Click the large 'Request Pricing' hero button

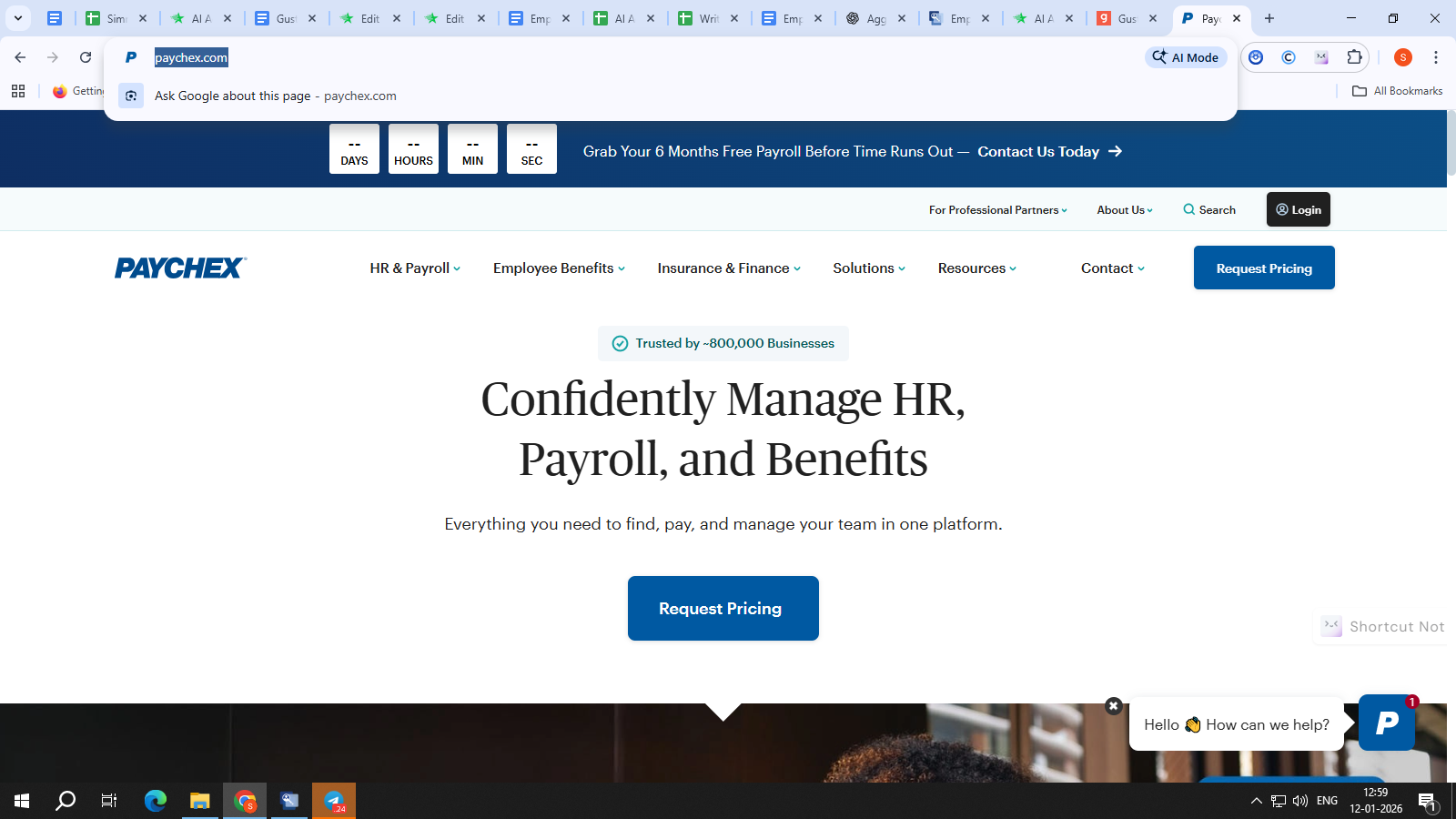pos(723,608)
